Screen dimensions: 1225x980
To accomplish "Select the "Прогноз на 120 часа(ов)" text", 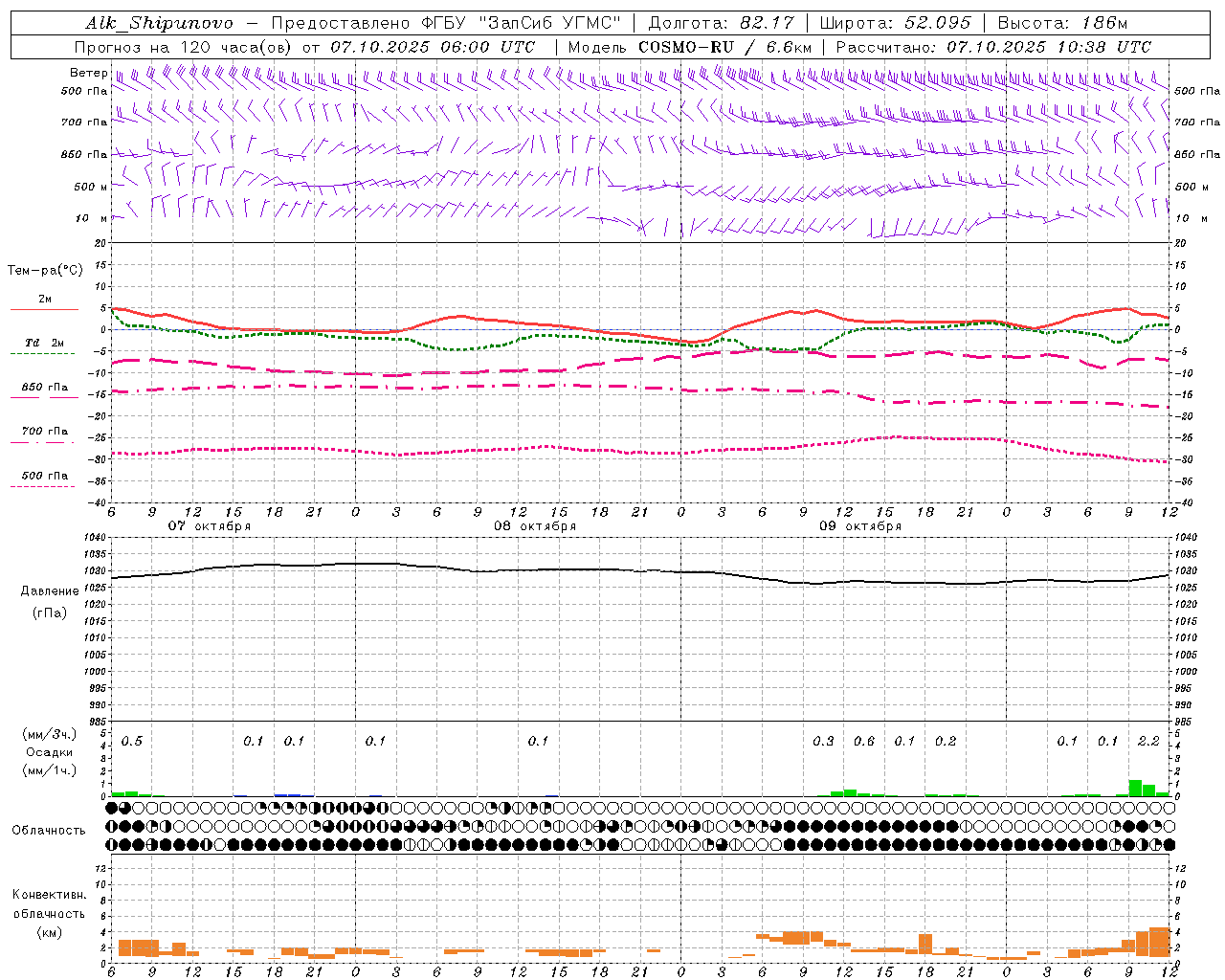I will coord(184,47).
